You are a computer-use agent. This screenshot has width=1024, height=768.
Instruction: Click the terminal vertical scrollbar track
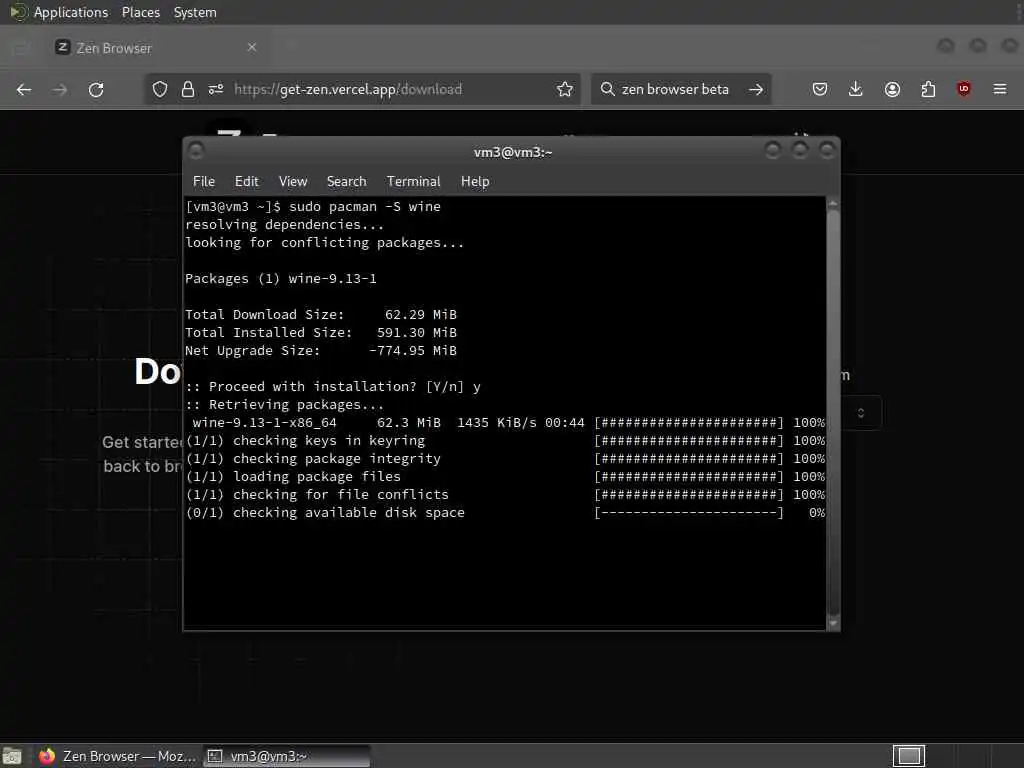(x=833, y=412)
